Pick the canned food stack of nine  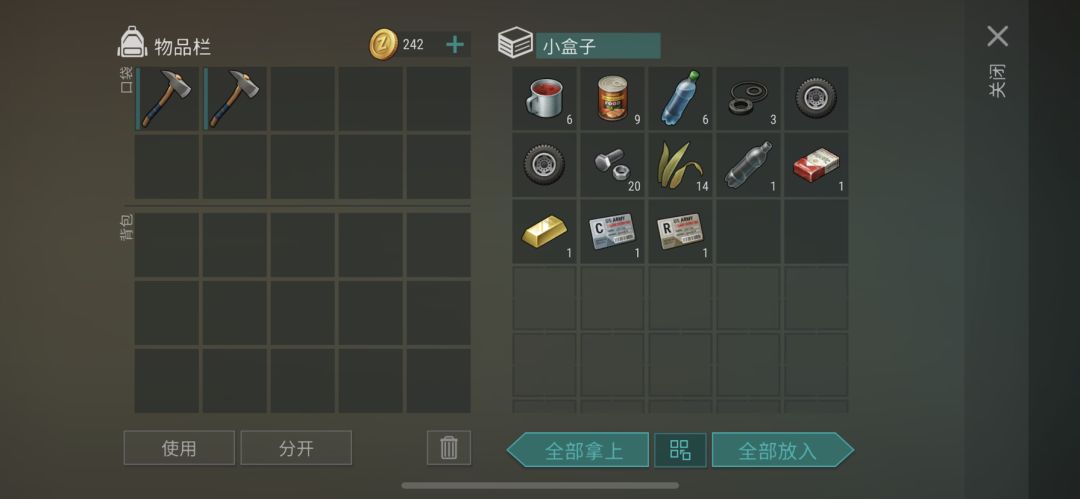pos(612,98)
